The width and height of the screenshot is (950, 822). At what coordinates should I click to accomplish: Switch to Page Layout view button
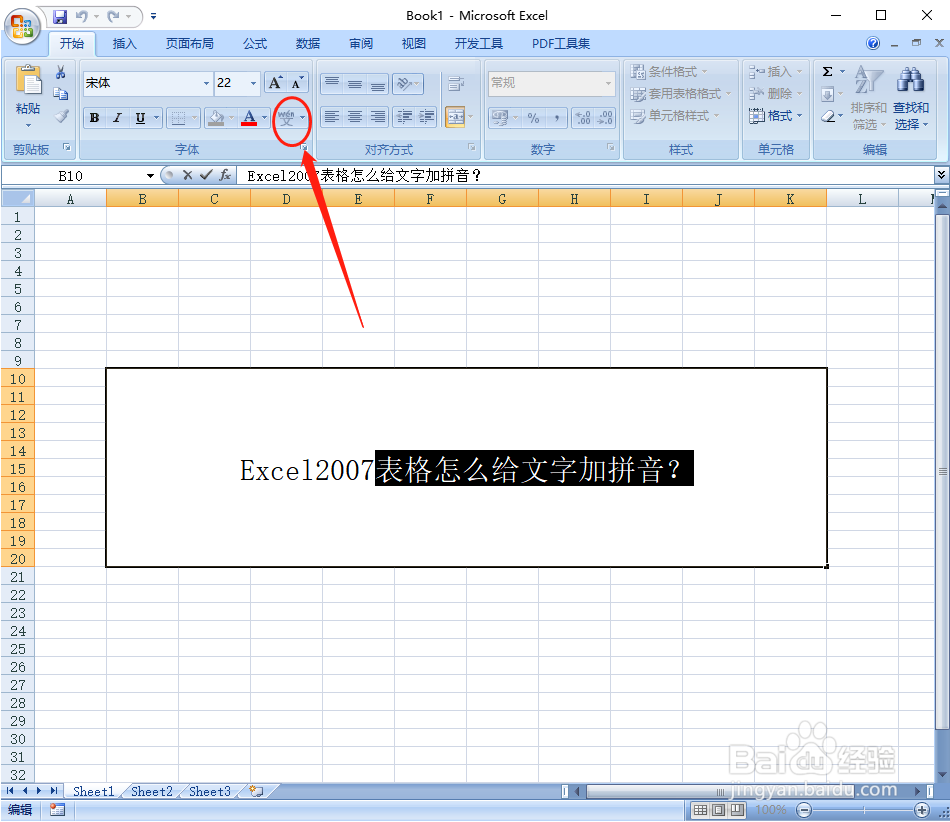pos(719,810)
